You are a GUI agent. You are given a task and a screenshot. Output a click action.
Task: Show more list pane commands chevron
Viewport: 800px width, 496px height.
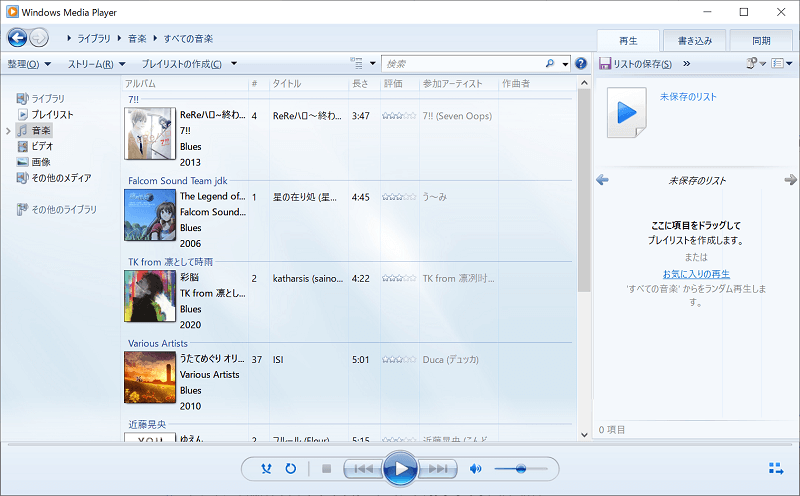687,64
